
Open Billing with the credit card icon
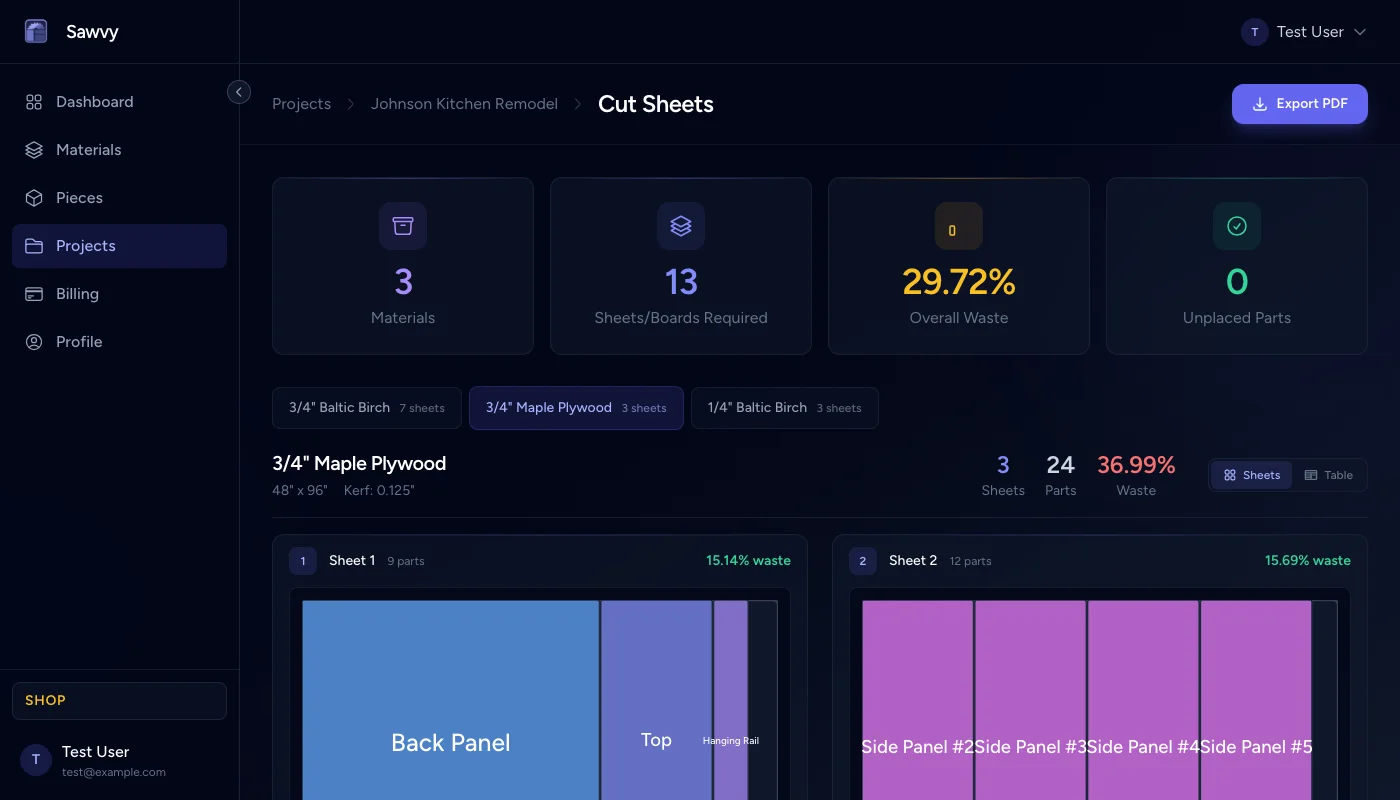[x=33, y=293]
